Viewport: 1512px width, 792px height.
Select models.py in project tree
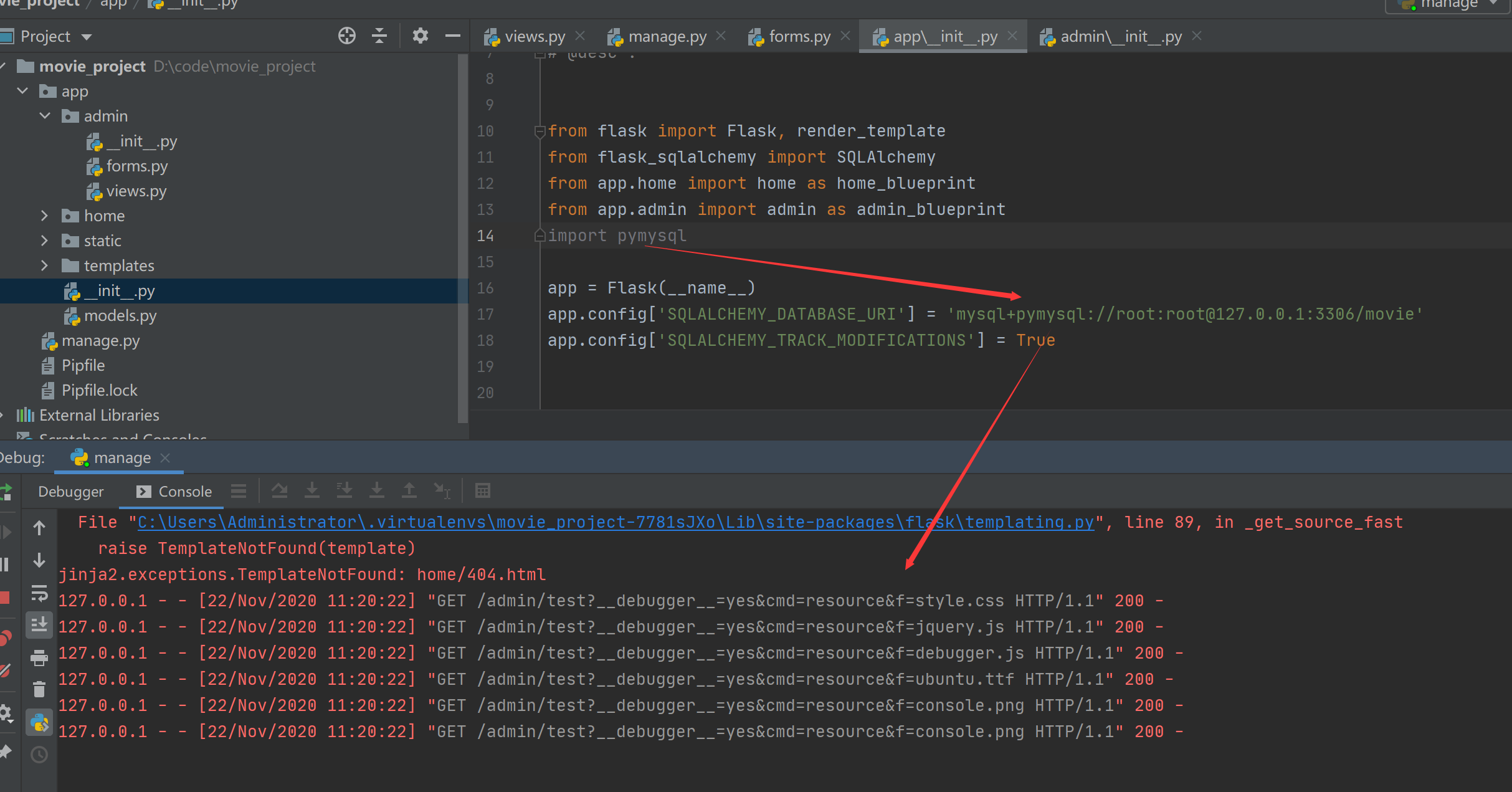(120, 316)
